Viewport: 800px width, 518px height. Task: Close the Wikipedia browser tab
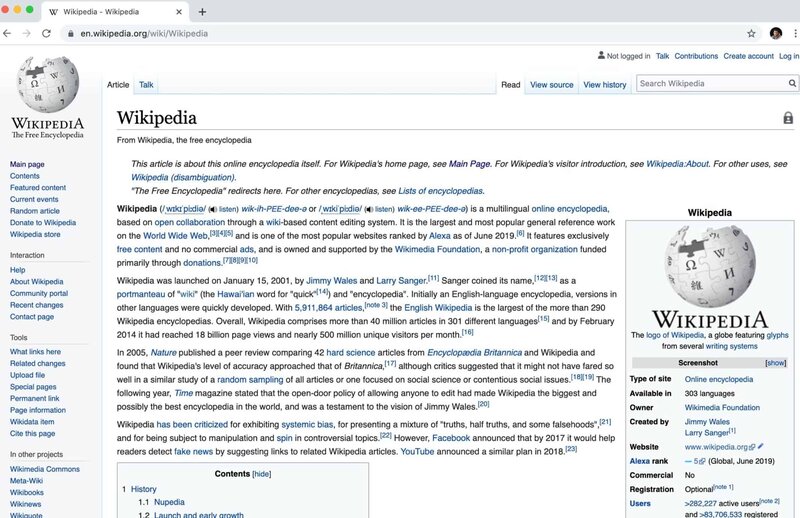pos(179,12)
